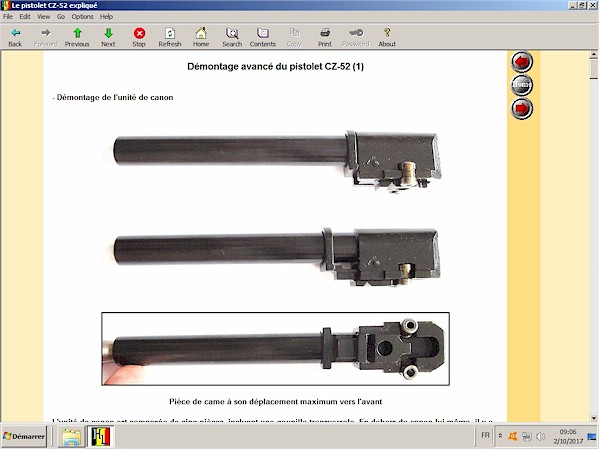Viewport: 600px width, 450px height.
Task: Open the Options menu
Action: pos(82,16)
